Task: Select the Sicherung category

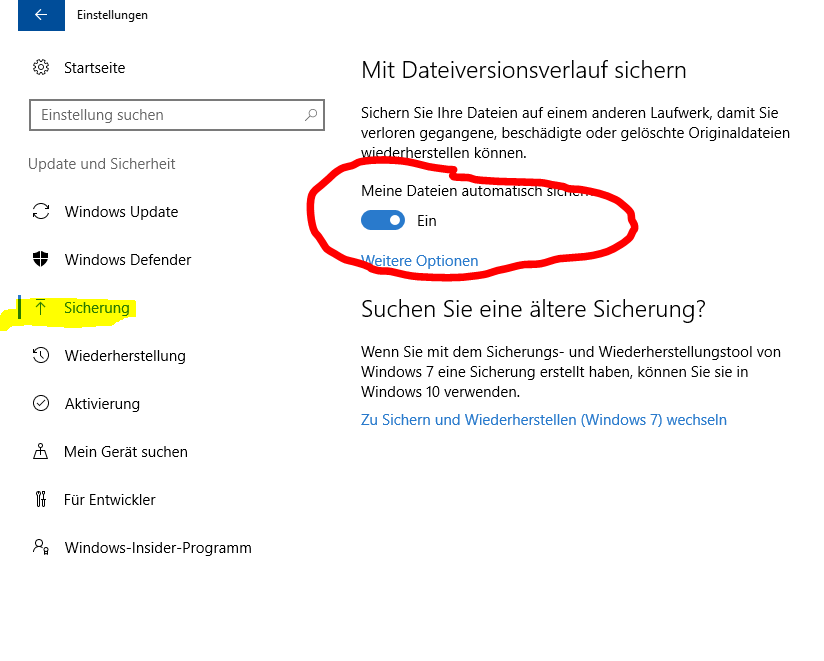Action: tap(97, 308)
